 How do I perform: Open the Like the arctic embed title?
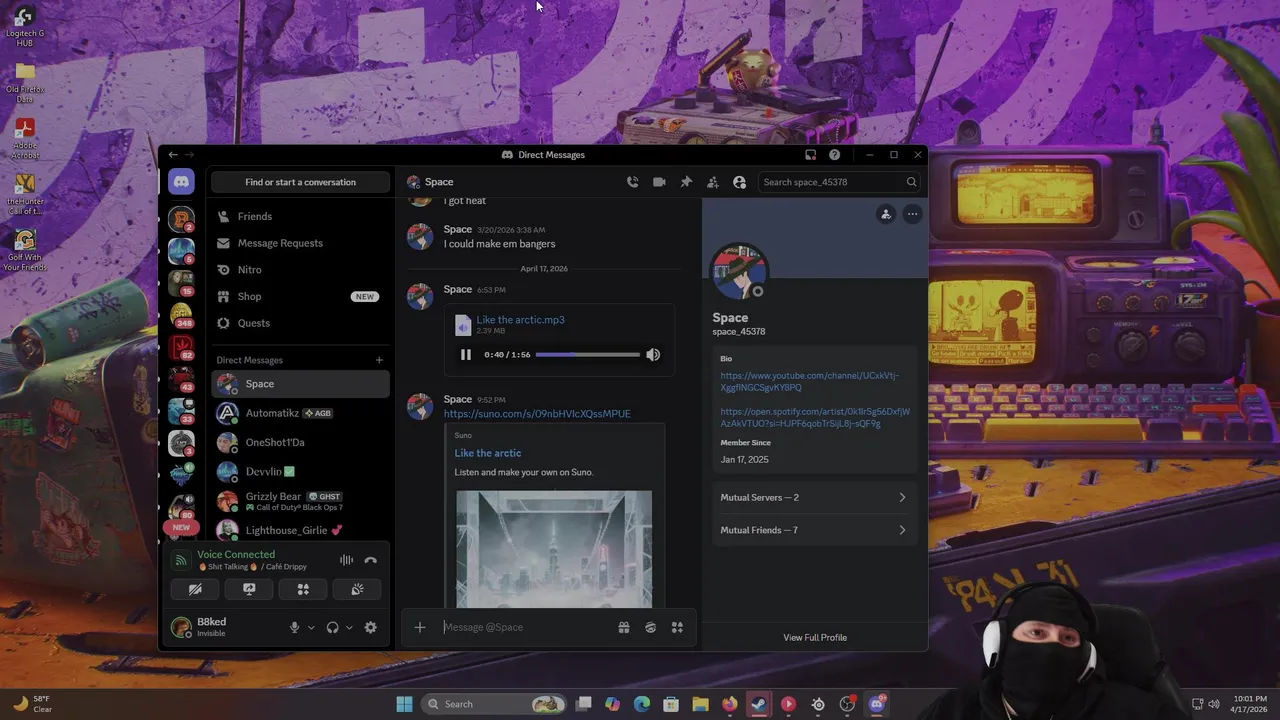(488, 453)
